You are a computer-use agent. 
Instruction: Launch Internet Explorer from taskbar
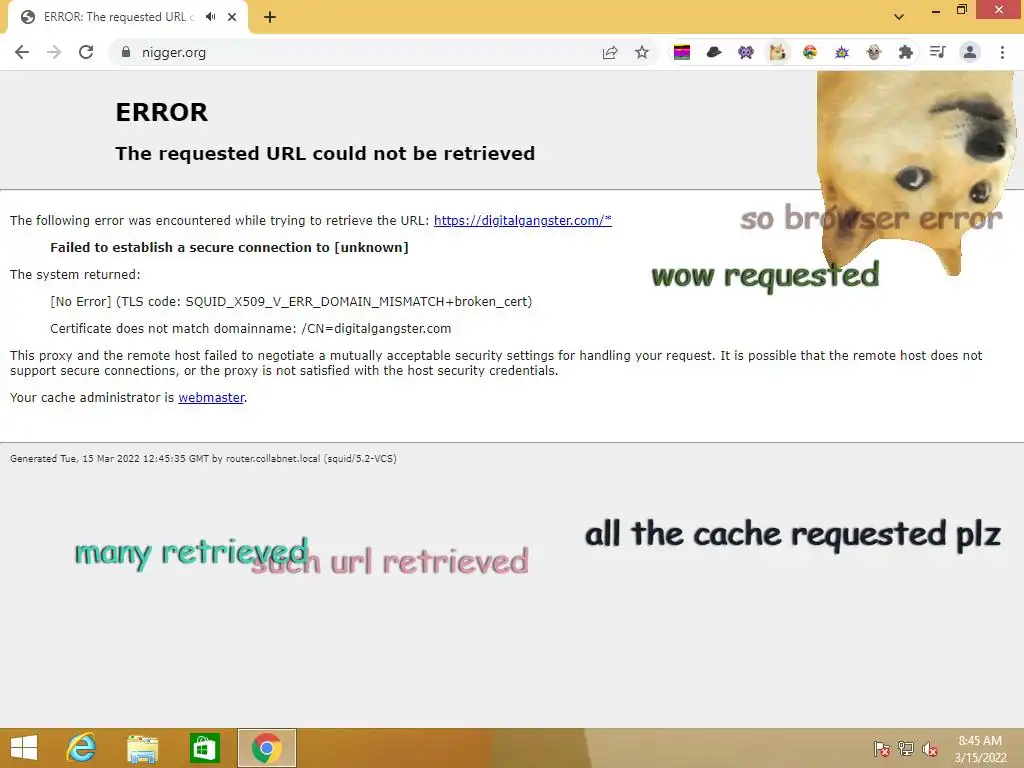82,748
